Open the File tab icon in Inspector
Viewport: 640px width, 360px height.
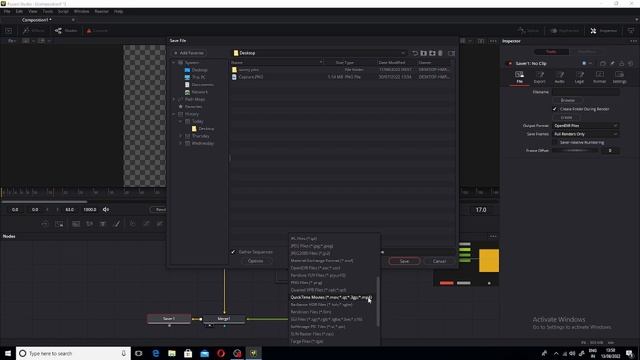(x=519, y=77)
